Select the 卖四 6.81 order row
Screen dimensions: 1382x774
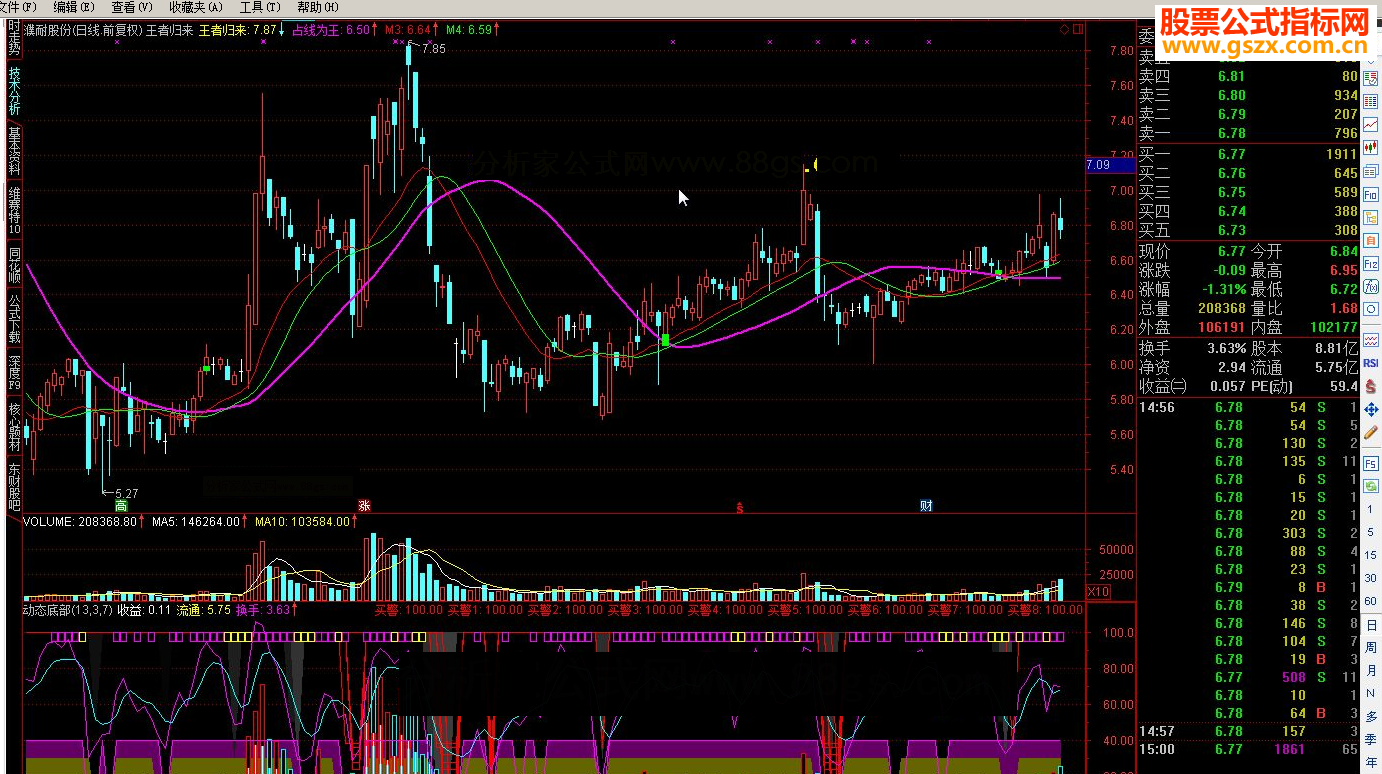tap(1248, 76)
